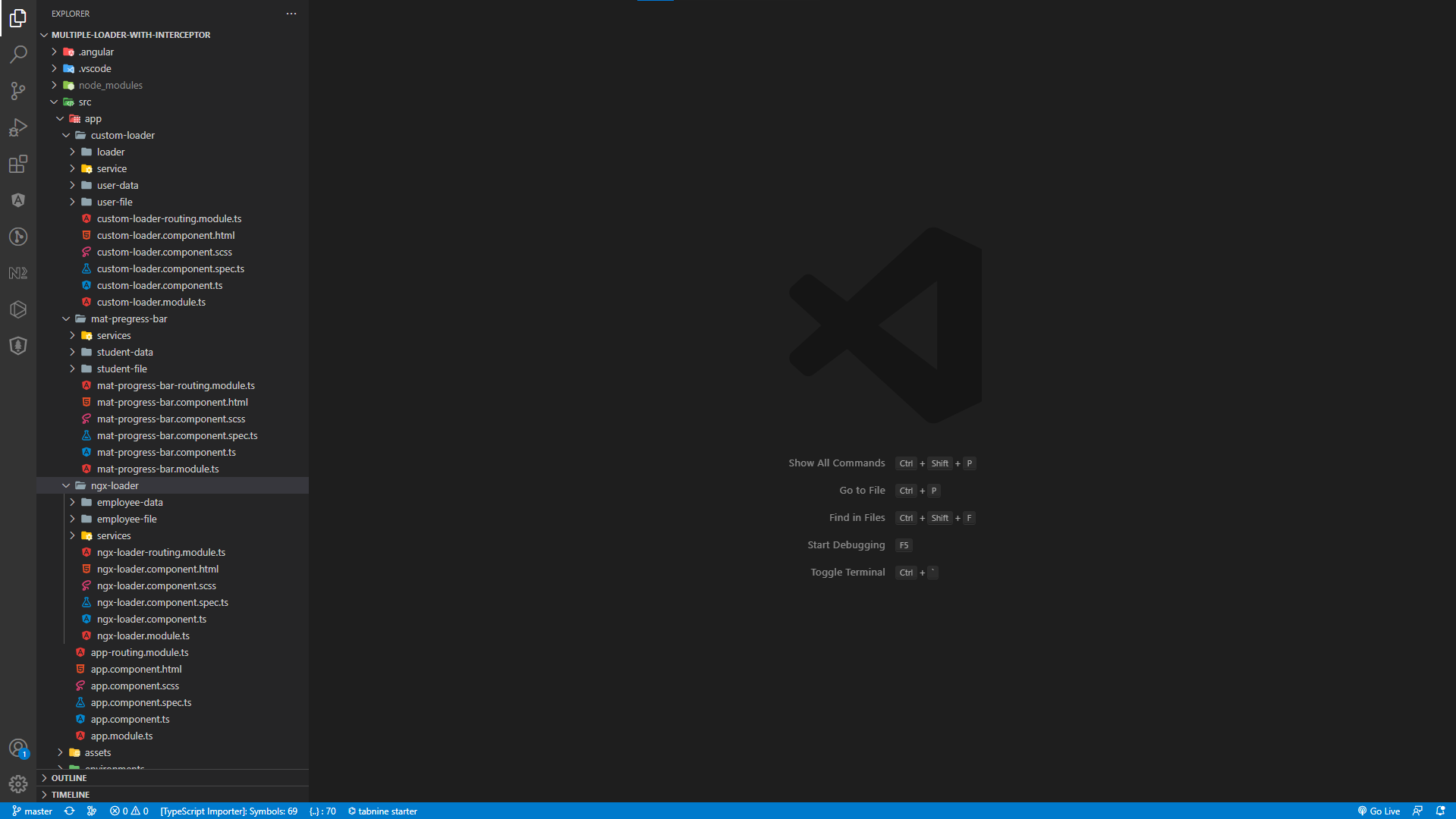Image resolution: width=1456 pixels, height=819 pixels.
Task: Click the tabnine starter status item
Action: pos(382,811)
